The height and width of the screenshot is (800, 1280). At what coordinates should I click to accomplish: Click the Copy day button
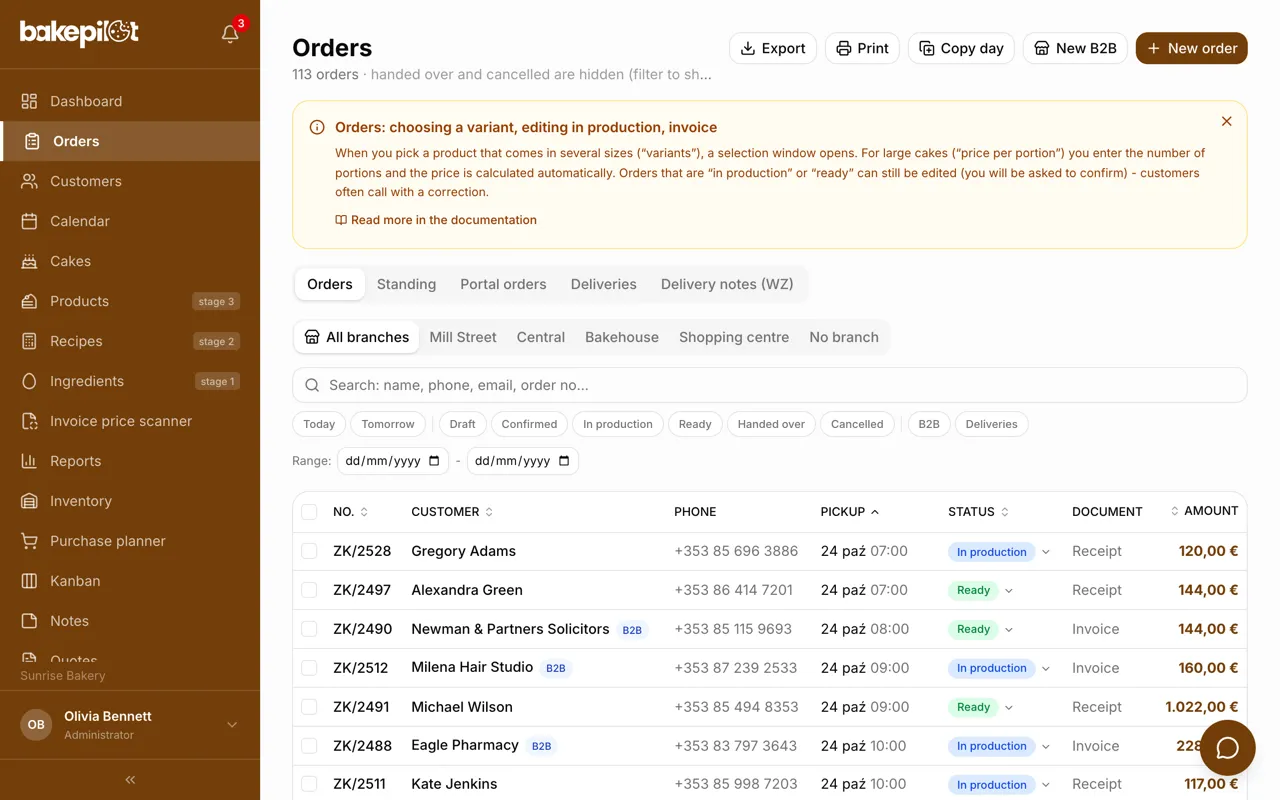pos(961,48)
